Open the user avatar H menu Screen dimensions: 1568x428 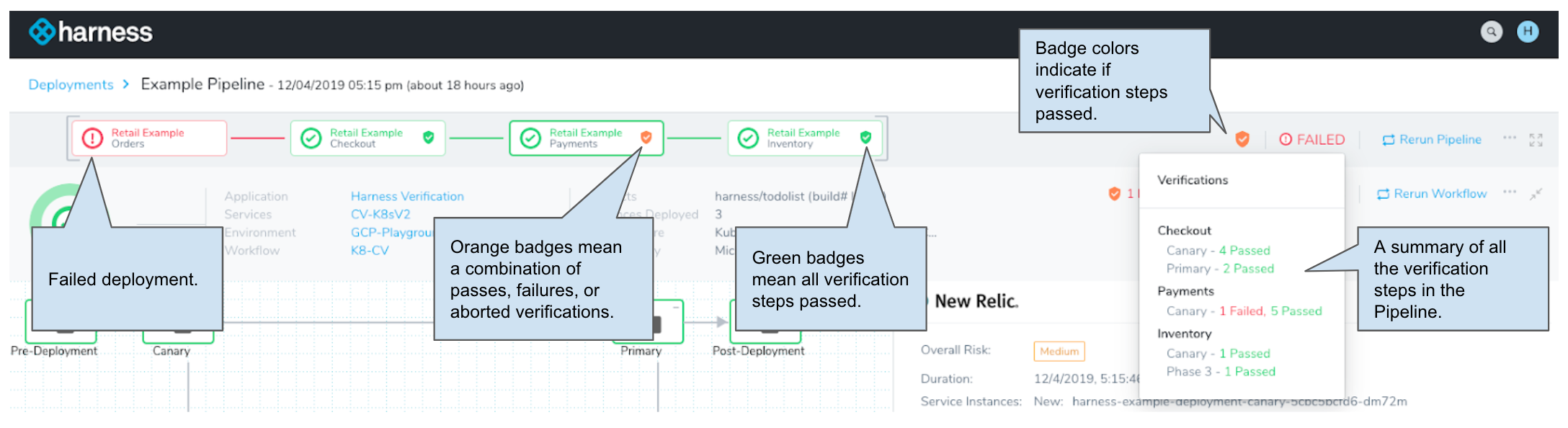point(1528,32)
